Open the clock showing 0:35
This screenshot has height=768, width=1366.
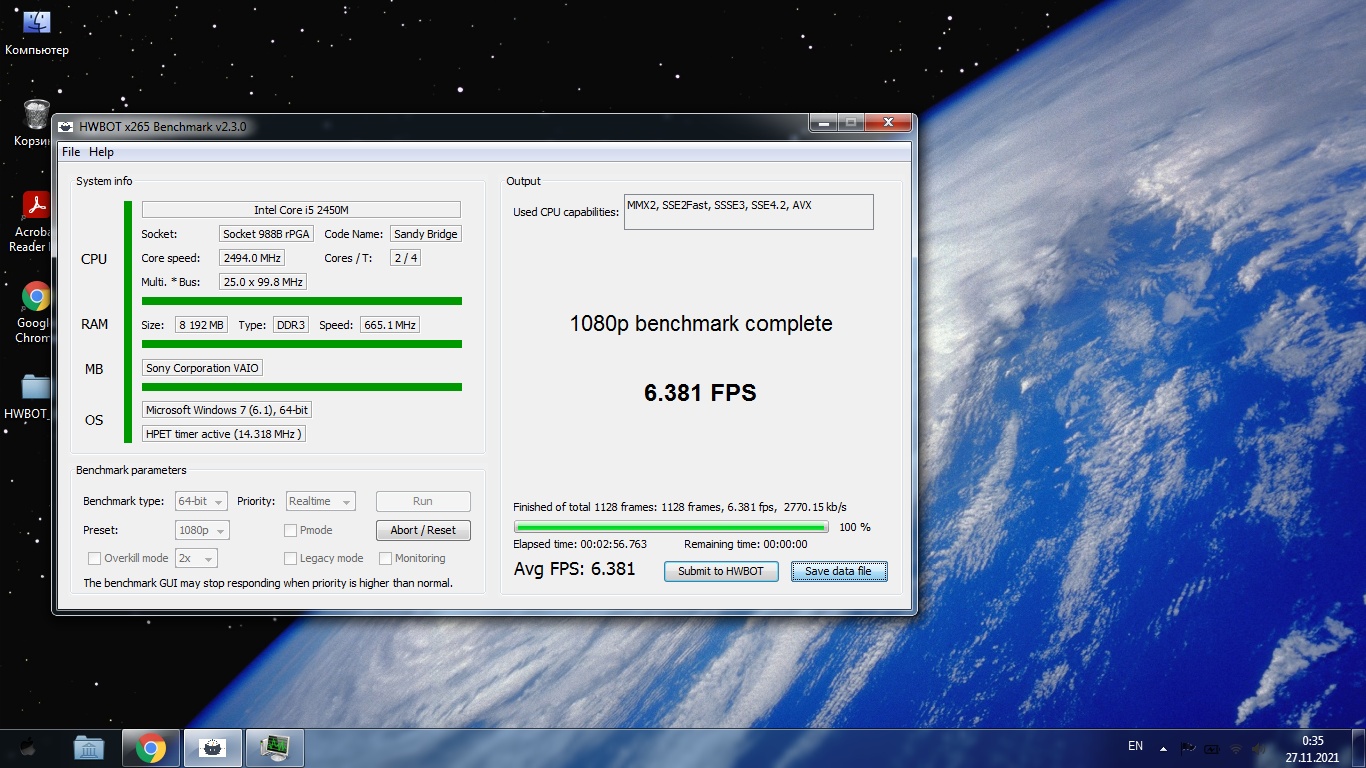coord(1312,749)
